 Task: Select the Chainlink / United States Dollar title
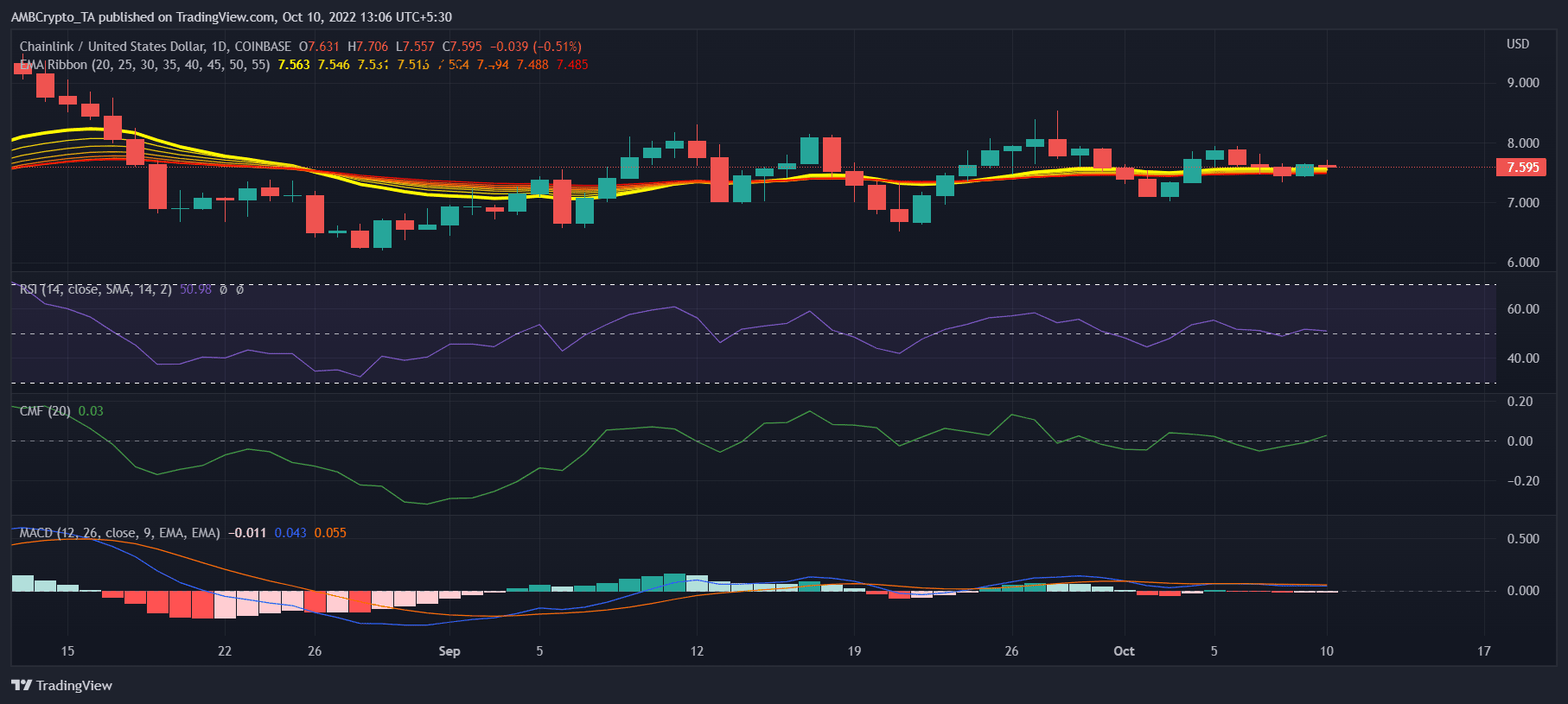(x=112, y=47)
